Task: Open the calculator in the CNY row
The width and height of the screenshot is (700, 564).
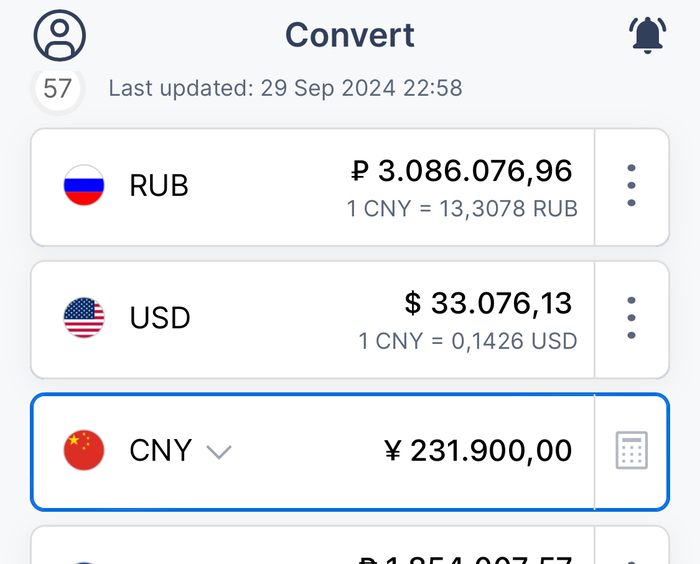Action: point(631,451)
